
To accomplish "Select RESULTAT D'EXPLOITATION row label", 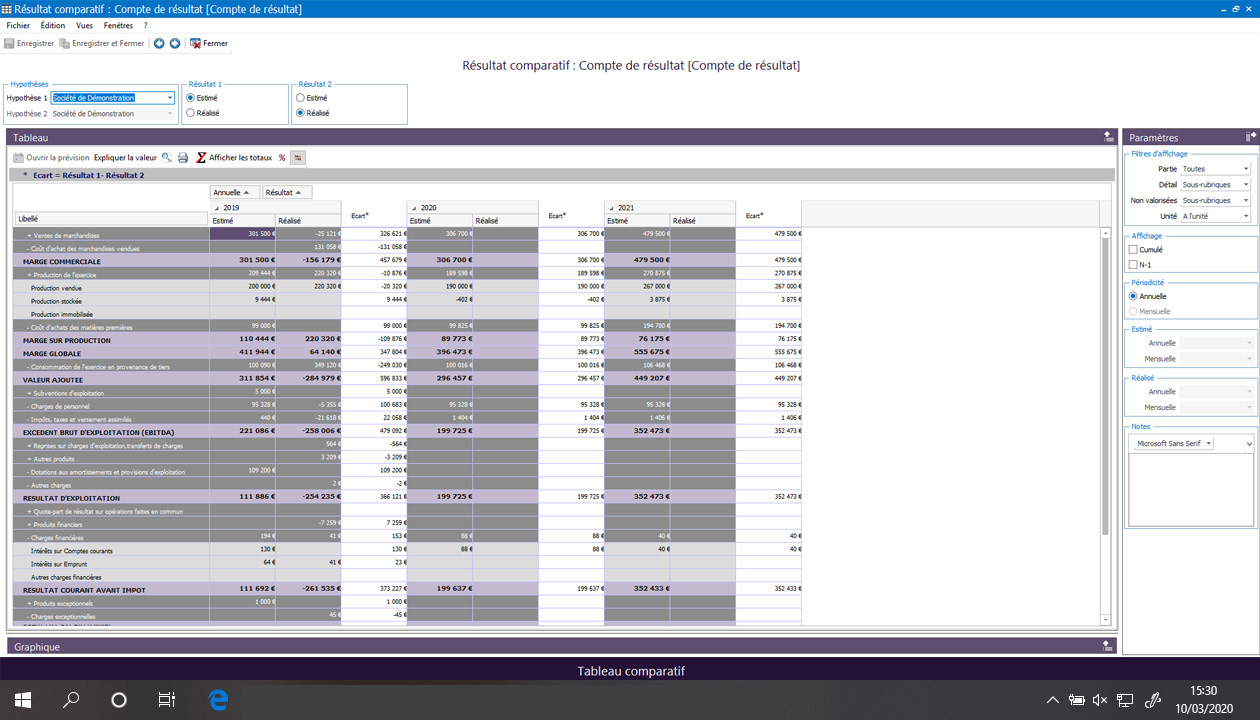I will [x=71, y=498].
